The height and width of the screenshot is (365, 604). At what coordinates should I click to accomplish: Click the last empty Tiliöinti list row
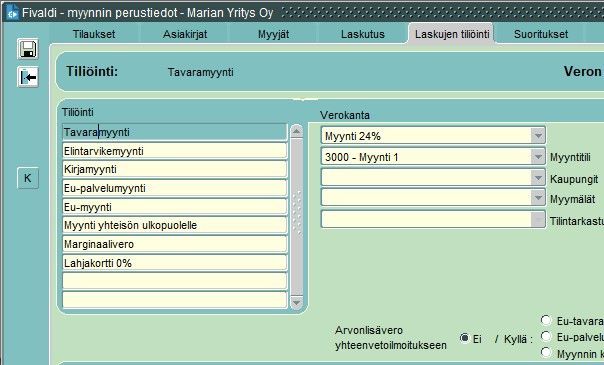[x=174, y=300]
